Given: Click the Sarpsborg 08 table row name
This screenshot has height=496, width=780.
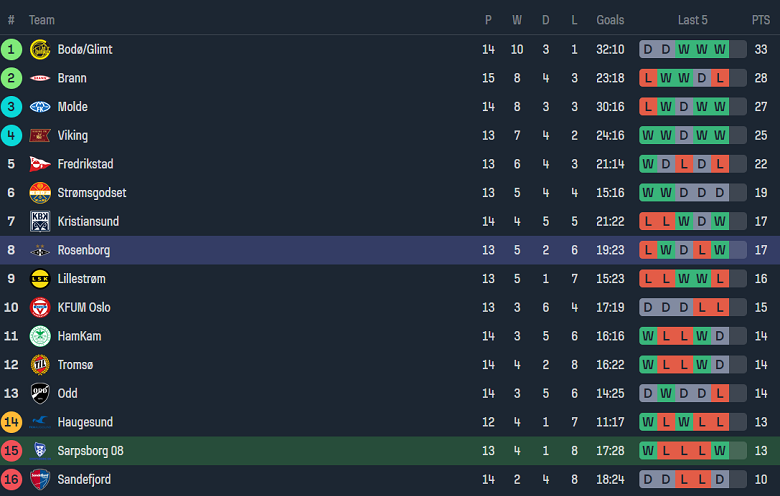Looking at the screenshot, I should pos(91,451).
